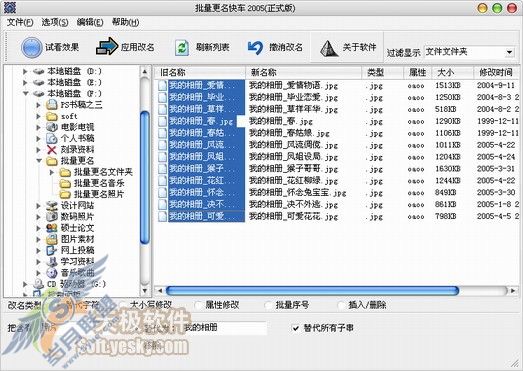The height and width of the screenshot is (371, 523).
Task: Open the 文件(F) menu
Action: click(x=20, y=22)
